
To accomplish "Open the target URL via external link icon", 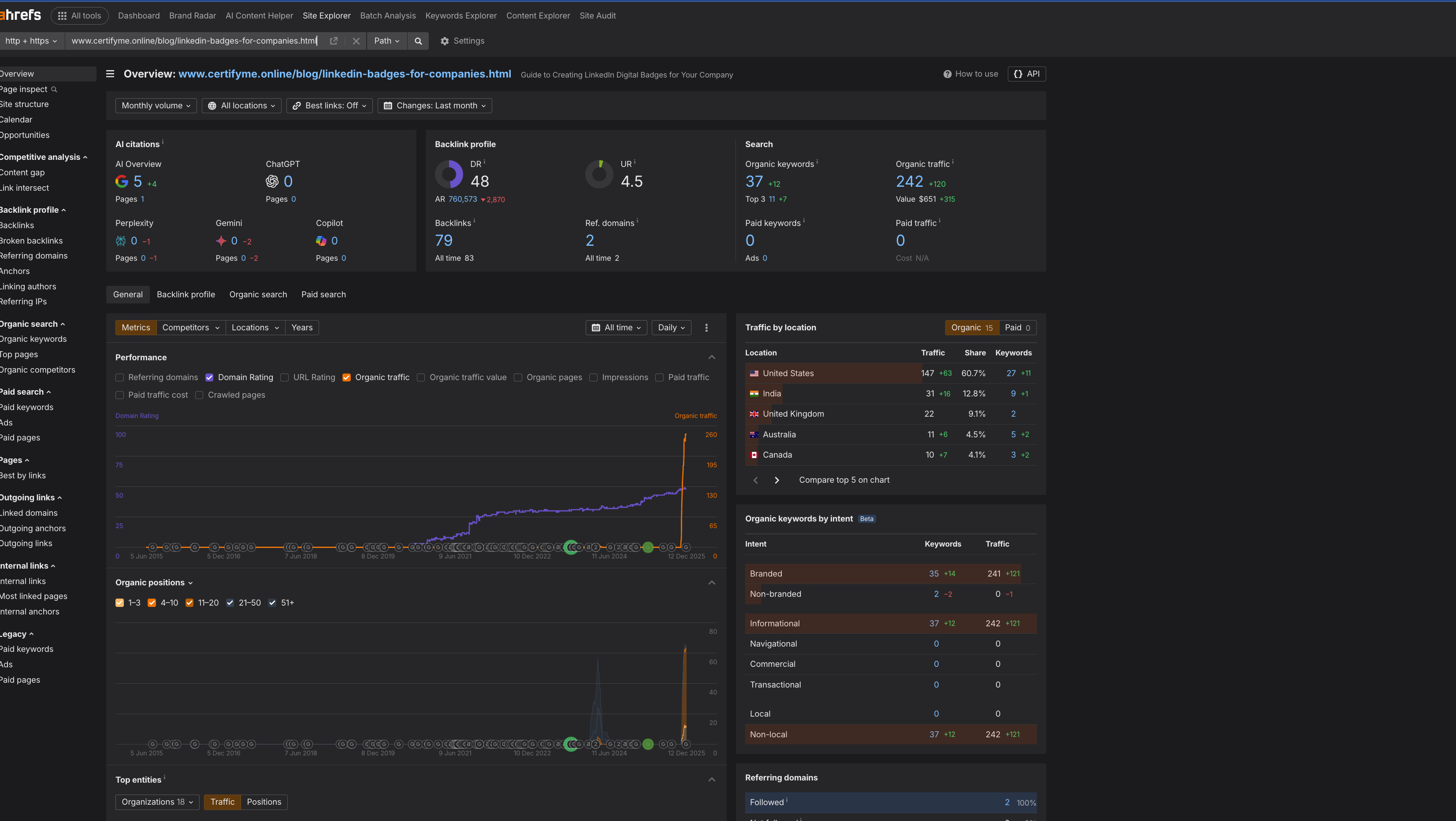I will (334, 41).
